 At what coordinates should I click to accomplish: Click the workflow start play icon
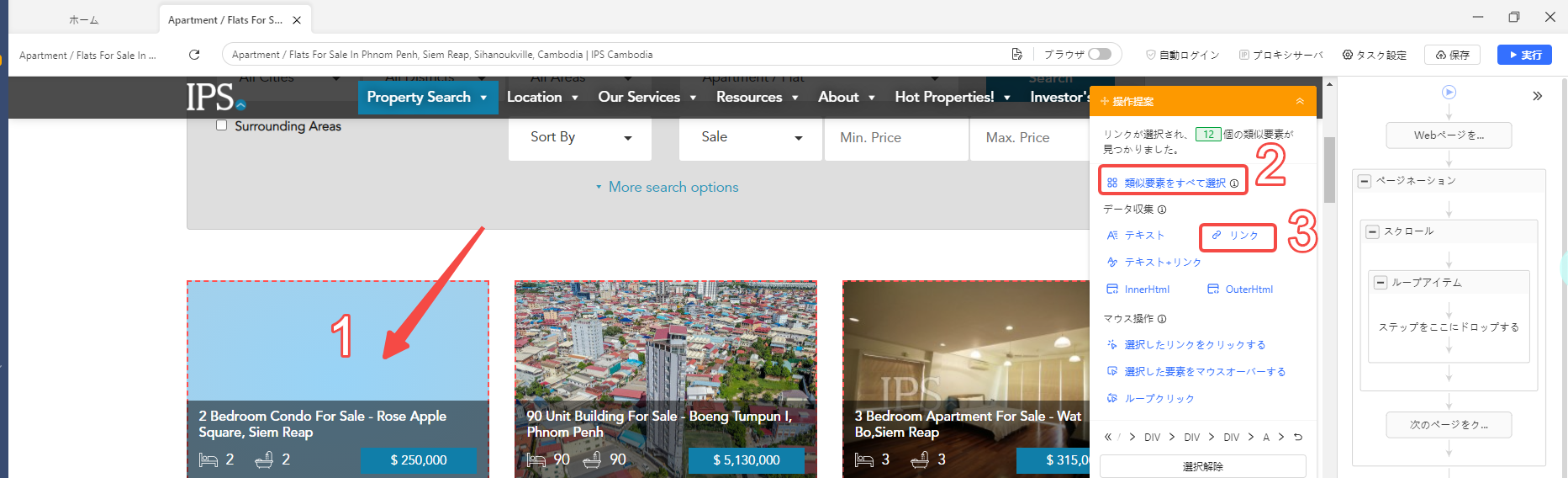point(1449,93)
